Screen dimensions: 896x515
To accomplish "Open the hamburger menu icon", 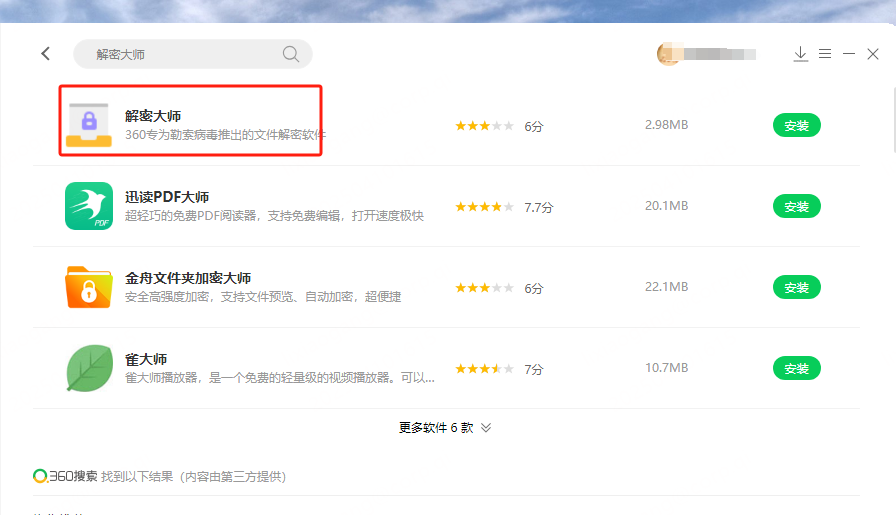I will tap(825, 54).
